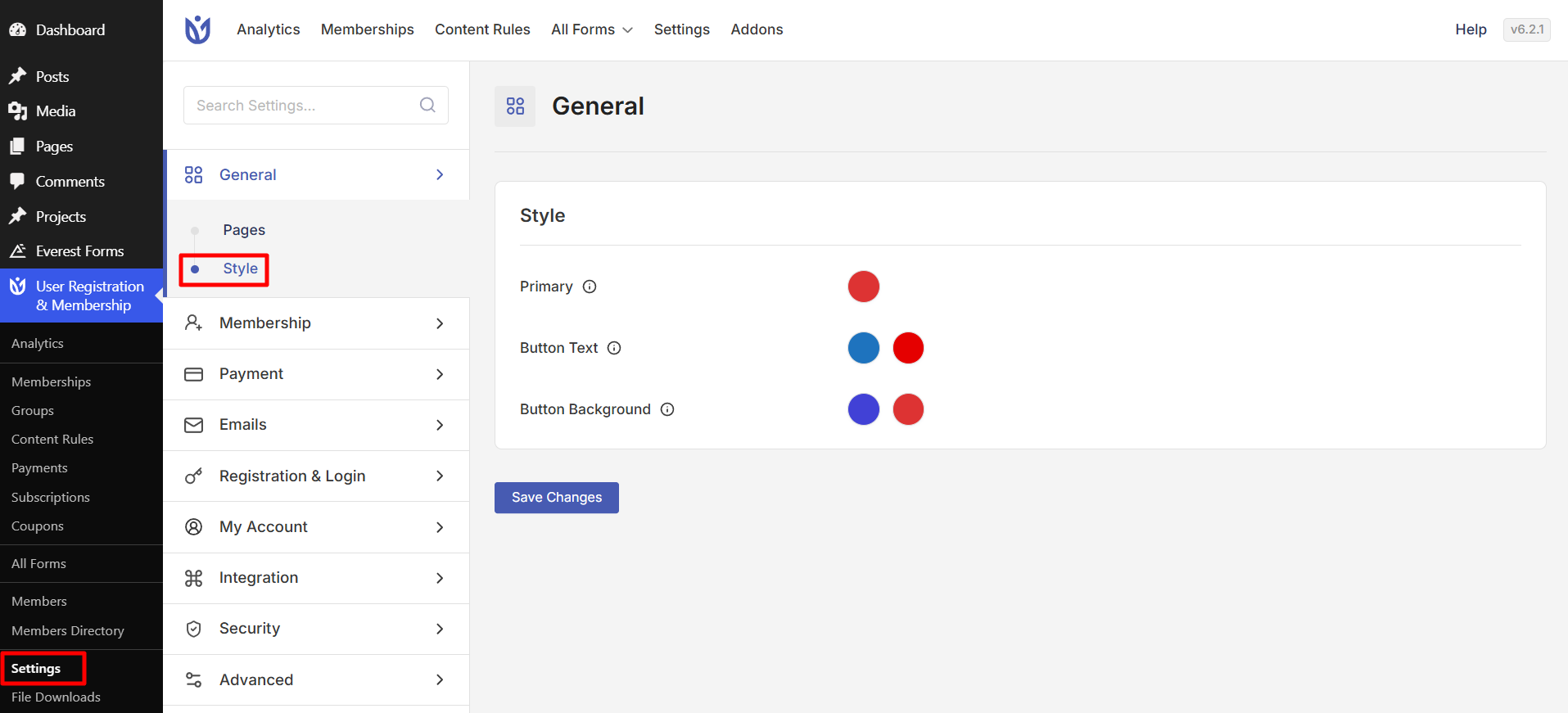
Task: Open Content Rules in the sidebar submenu
Action: [52, 439]
